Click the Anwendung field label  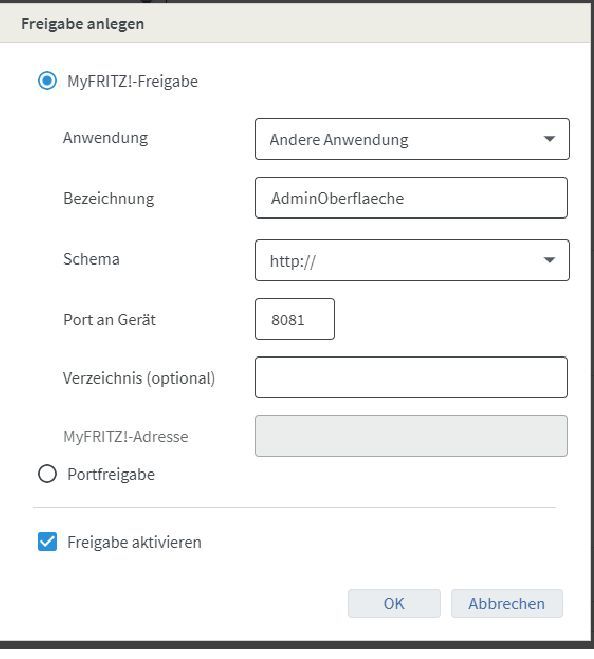coord(106,138)
